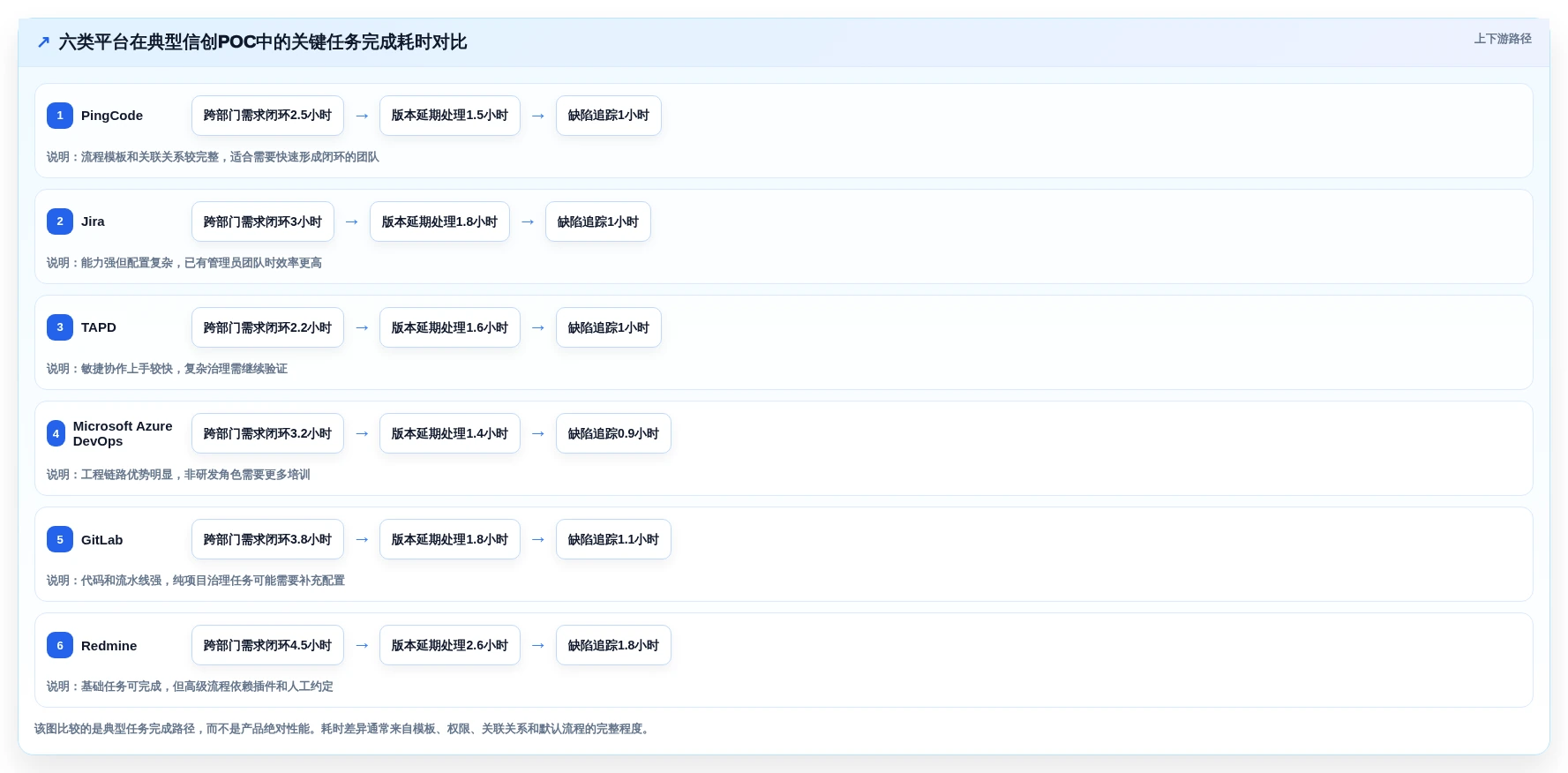The width and height of the screenshot is (1568, 773).
Task: Click GitLab's 跨部门需求闭环3.8小时 step
Action: click(267, 539)
